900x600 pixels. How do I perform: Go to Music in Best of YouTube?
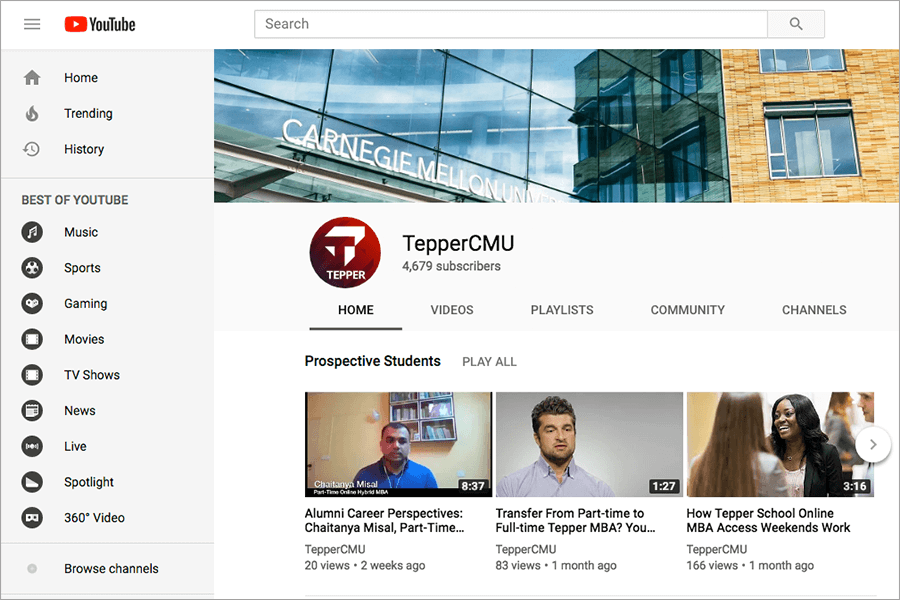coord(81,232)
